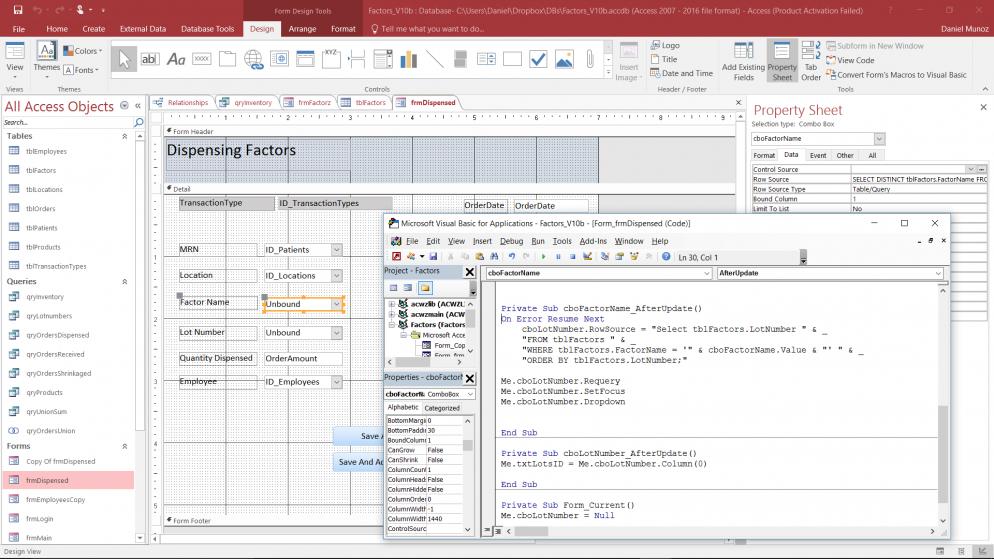Click the navigation pane Search box

pos(68,122)
